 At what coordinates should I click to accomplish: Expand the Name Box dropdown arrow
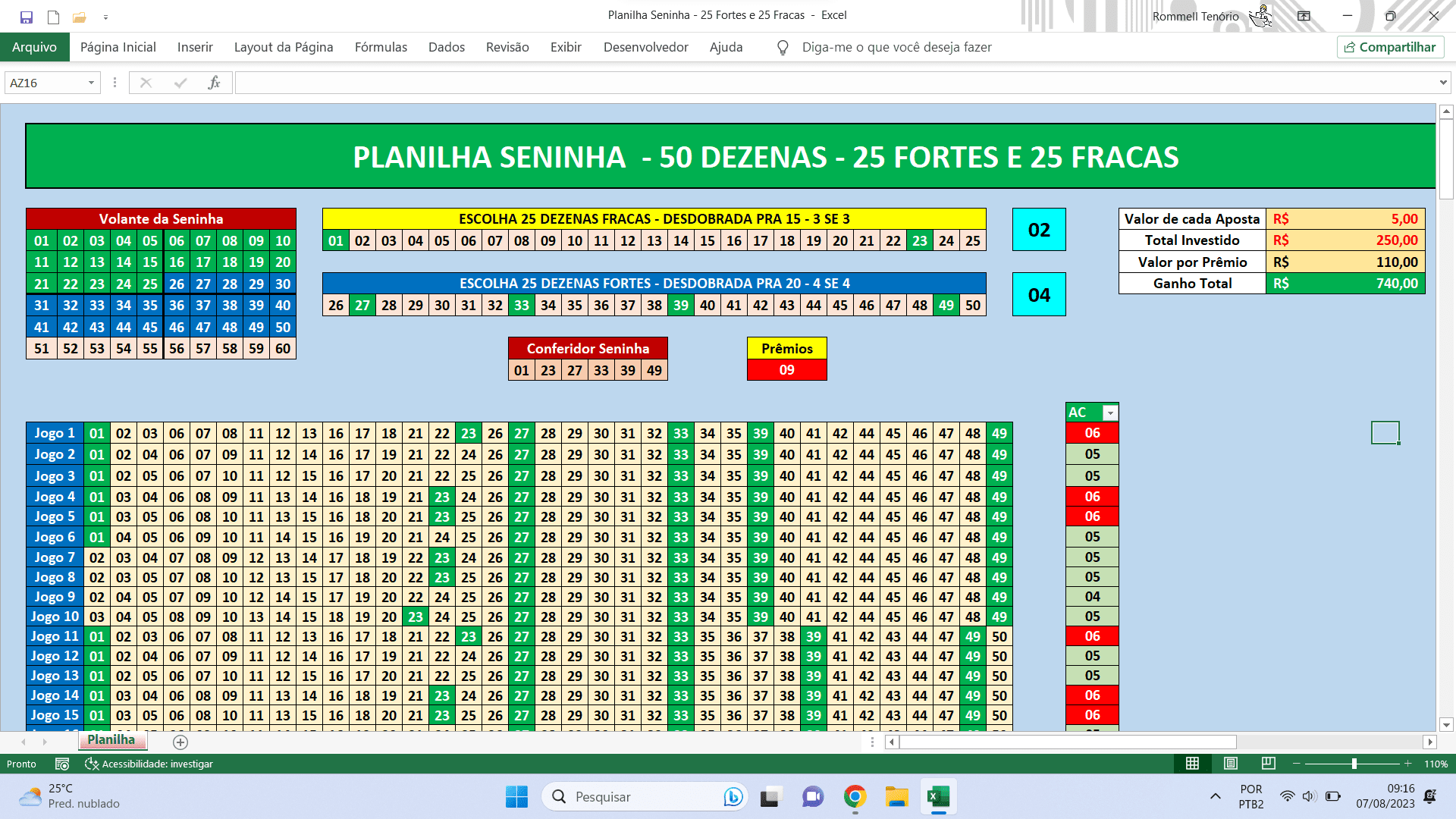pyautogui.click(x=91, y=83)
